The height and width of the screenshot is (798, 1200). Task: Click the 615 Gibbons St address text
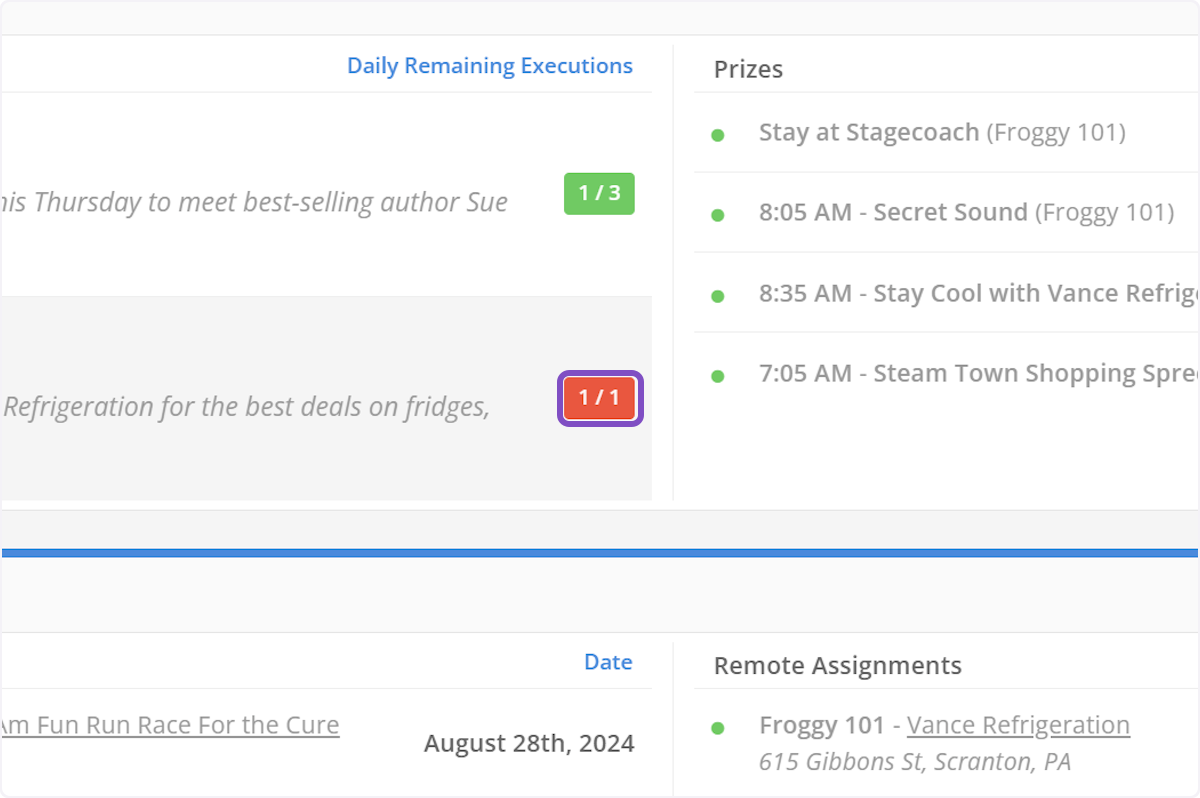[x=914, y=762]
